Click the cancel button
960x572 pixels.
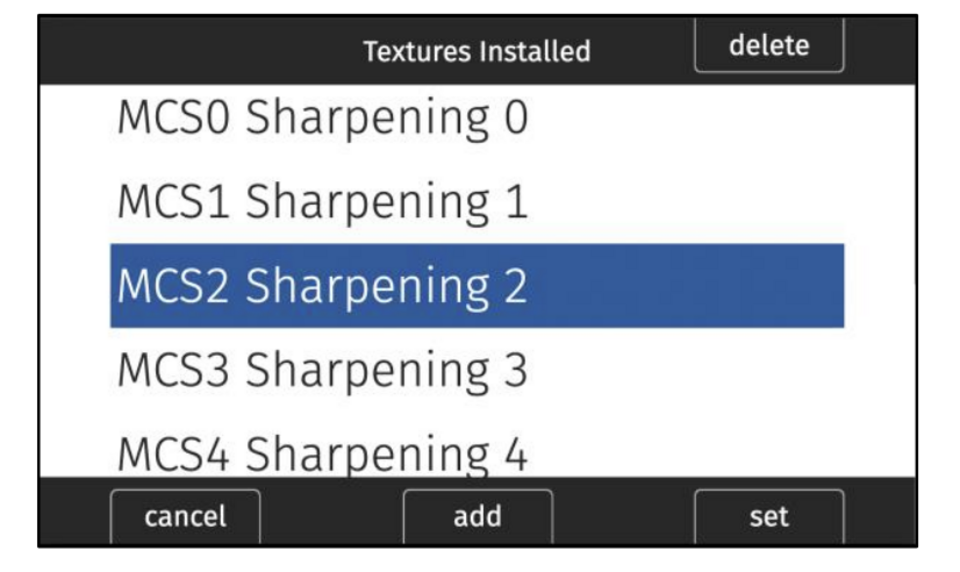(x=185, y=516)
